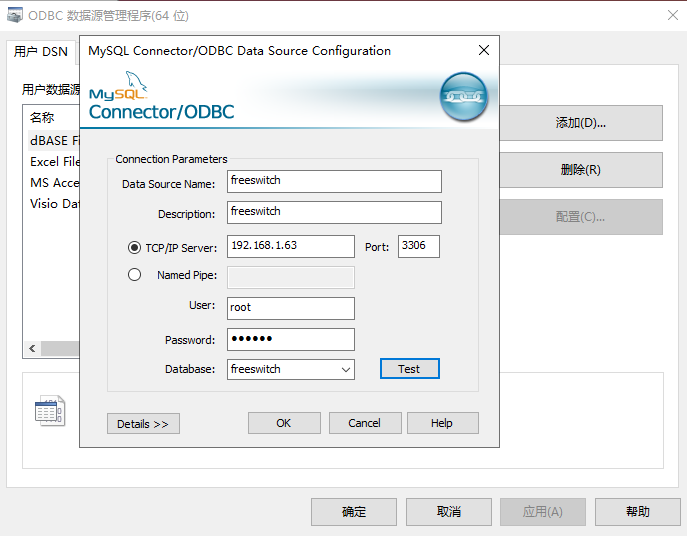Click the ODBC administrator title bar icon
The image size is (687, 536).
[x=14, y=15]
